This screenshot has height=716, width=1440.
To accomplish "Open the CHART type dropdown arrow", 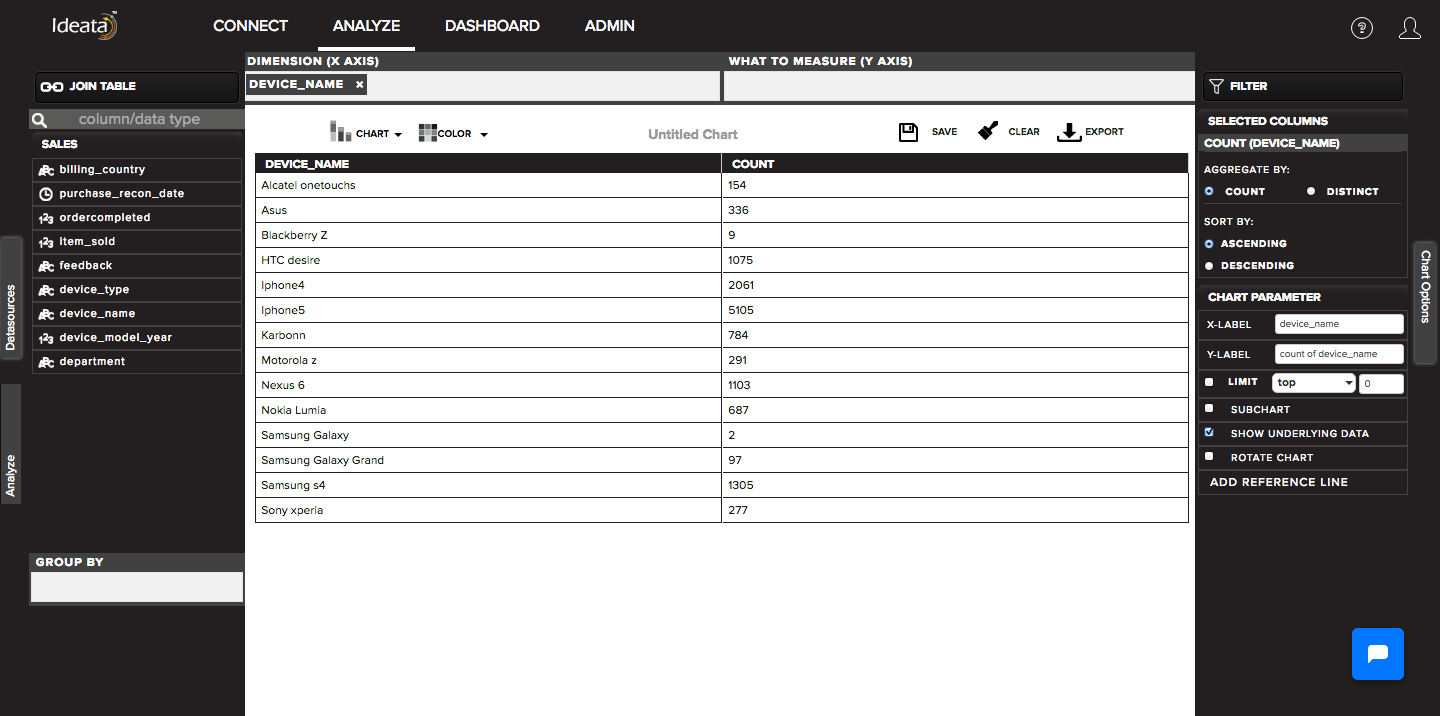I will [x=397, y=134].
